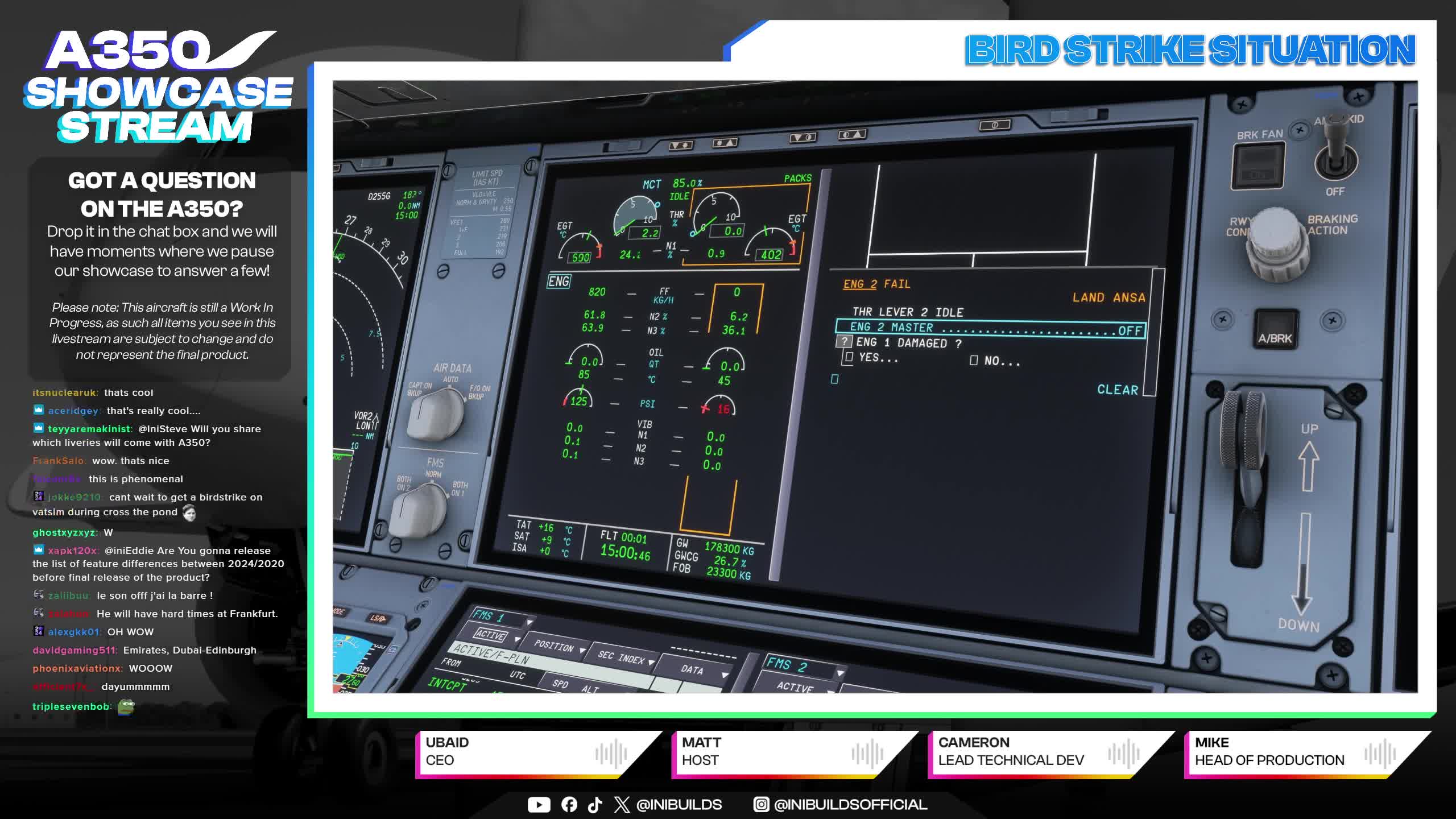Image resolution: width=1456 pixels, height=819 pixels.
Task: Tick the empty checkbox below YES option
Action: pos(834,379)
